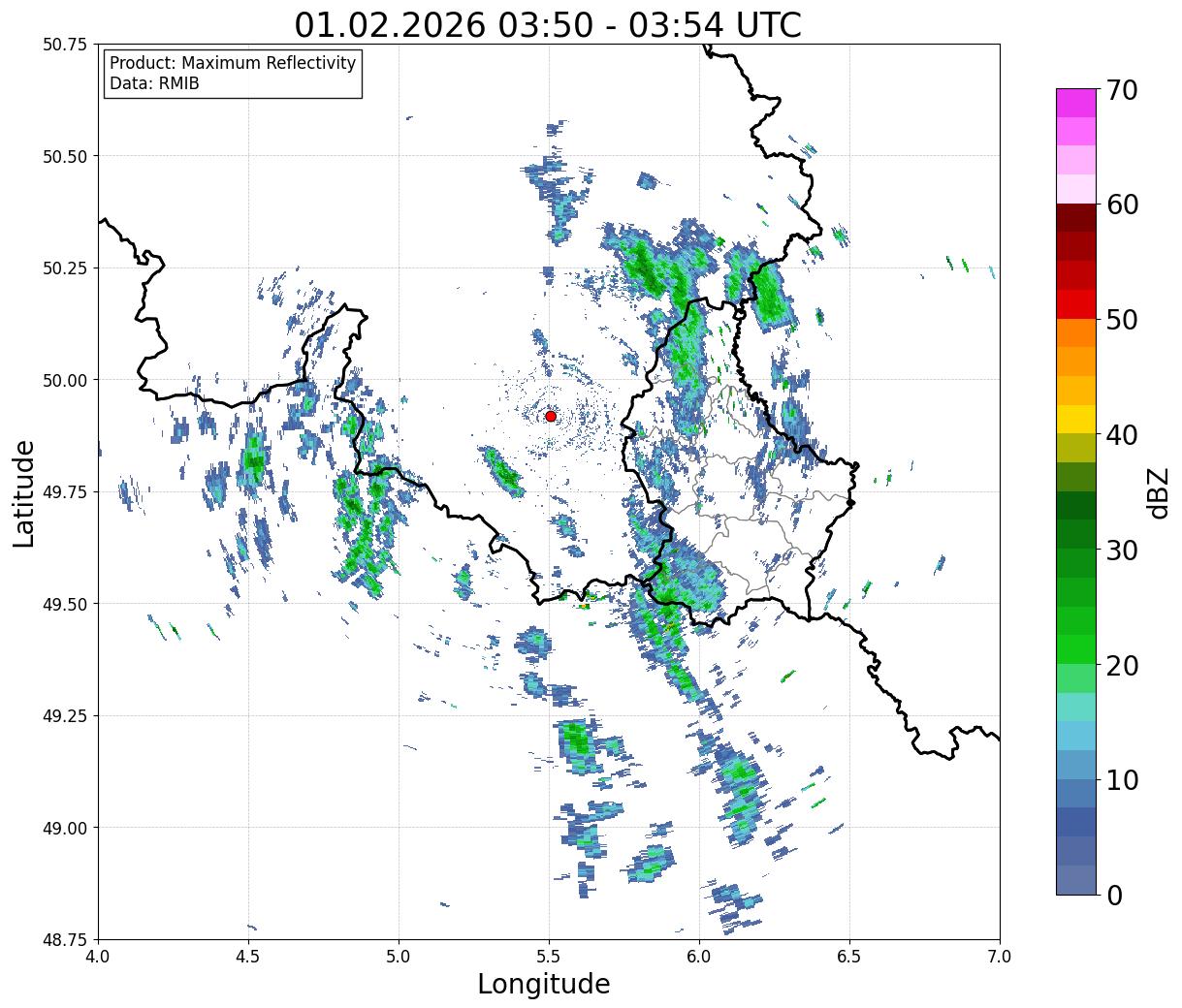Click the 50.75 latitude tick label
The height and width of the screenshot is (1008, 1182).
point(66,45)
